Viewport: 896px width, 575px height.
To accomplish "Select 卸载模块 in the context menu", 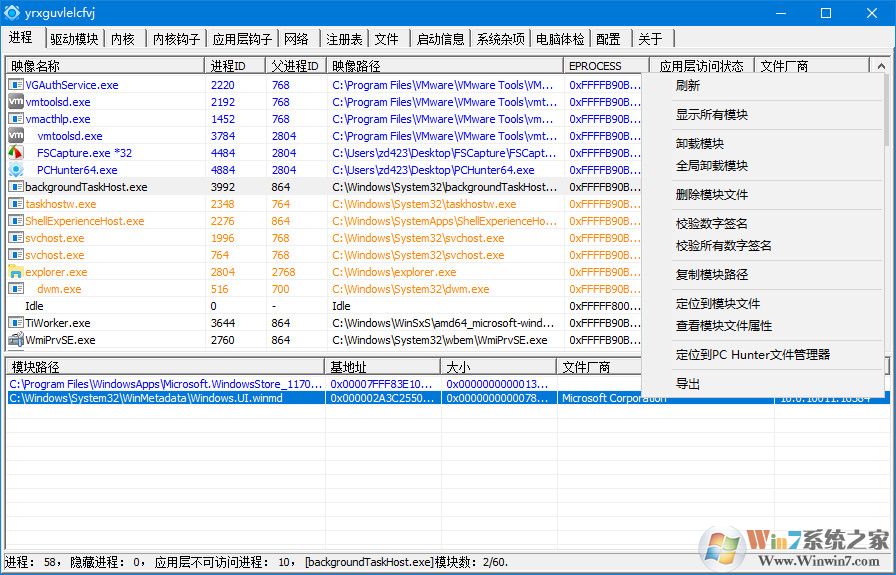I will click(699, 144).
